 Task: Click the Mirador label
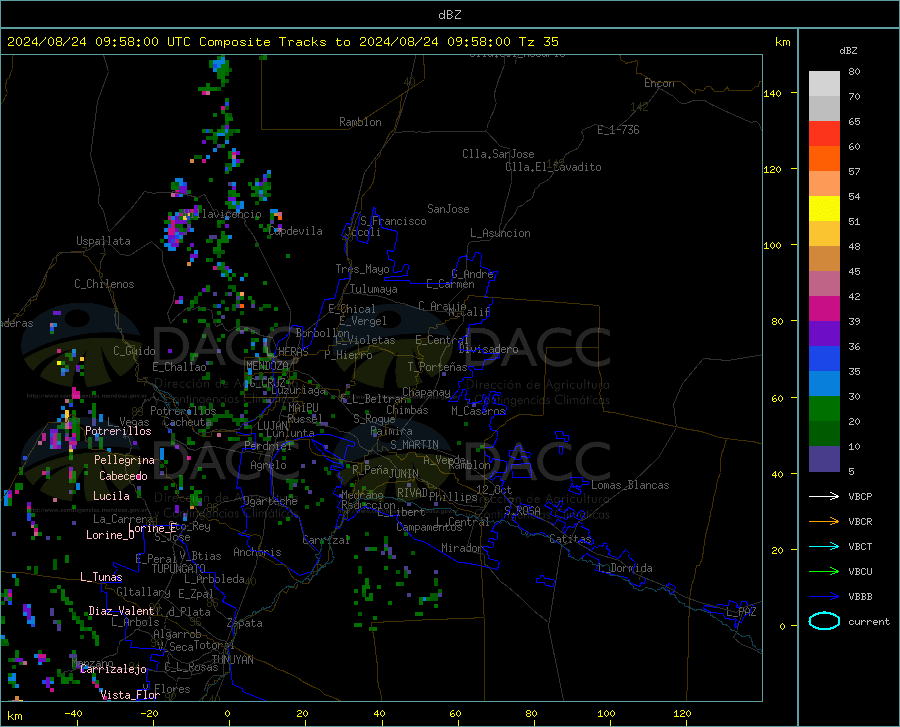pos(461,548)
